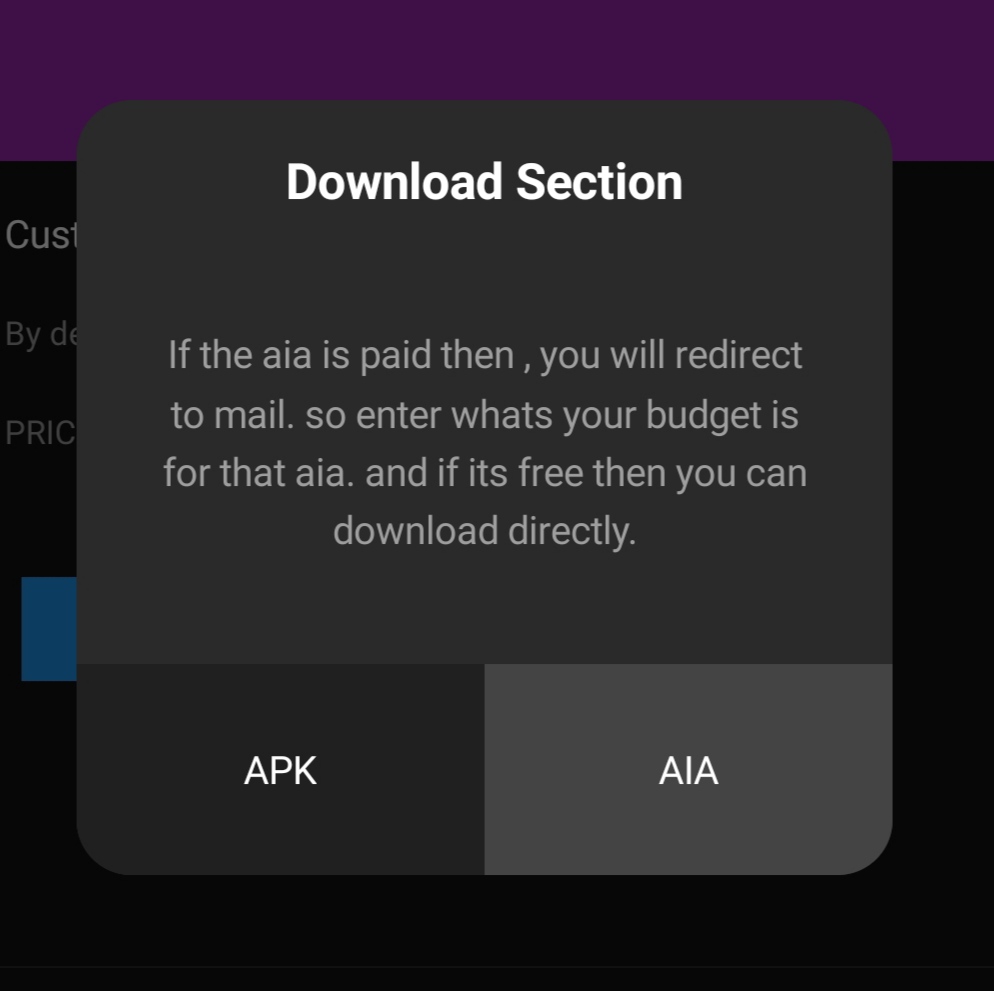Click the word 'Section' in the title
Screen dimensions: 994x991
coord(599,182)
